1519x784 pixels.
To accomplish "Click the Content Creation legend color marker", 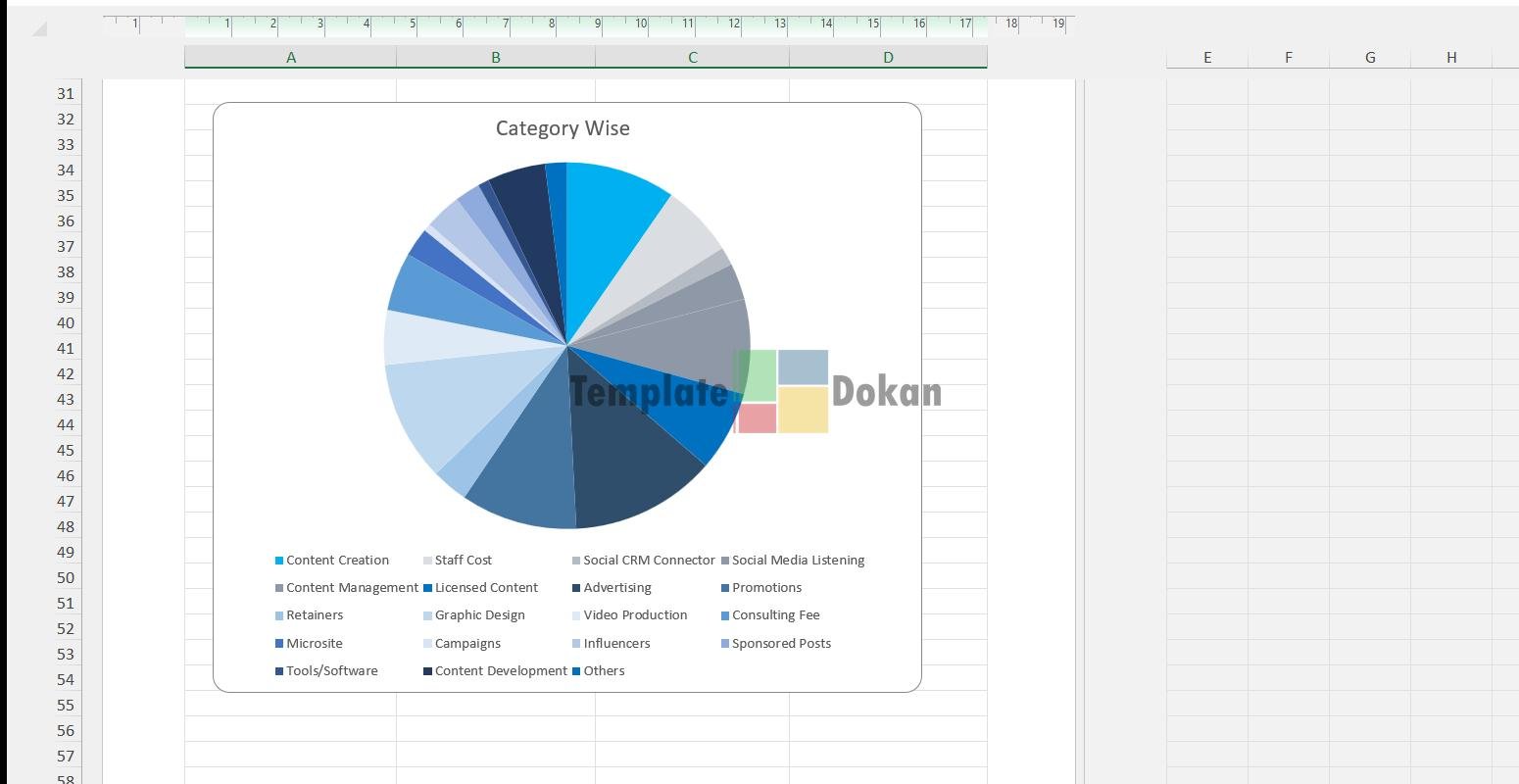I will 279,561.
